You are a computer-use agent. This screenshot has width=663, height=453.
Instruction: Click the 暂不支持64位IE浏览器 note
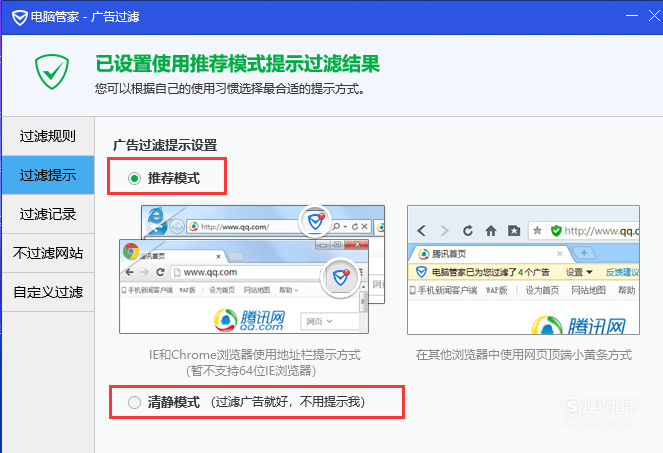click(x=251, y=371)
